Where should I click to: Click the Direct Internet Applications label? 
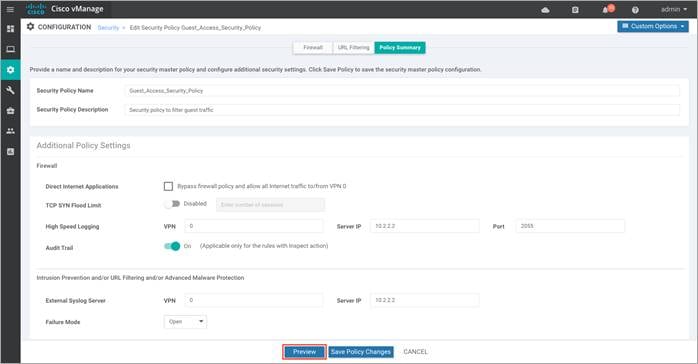[x=82, y=186]
